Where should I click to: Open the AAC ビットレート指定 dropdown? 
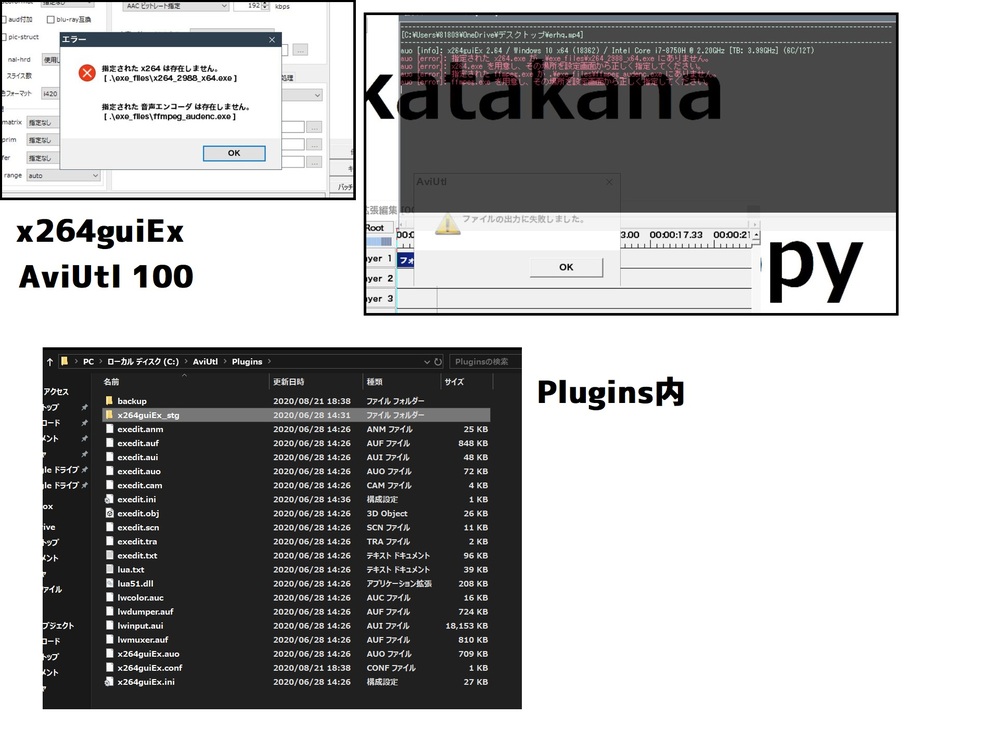(175, 6)
